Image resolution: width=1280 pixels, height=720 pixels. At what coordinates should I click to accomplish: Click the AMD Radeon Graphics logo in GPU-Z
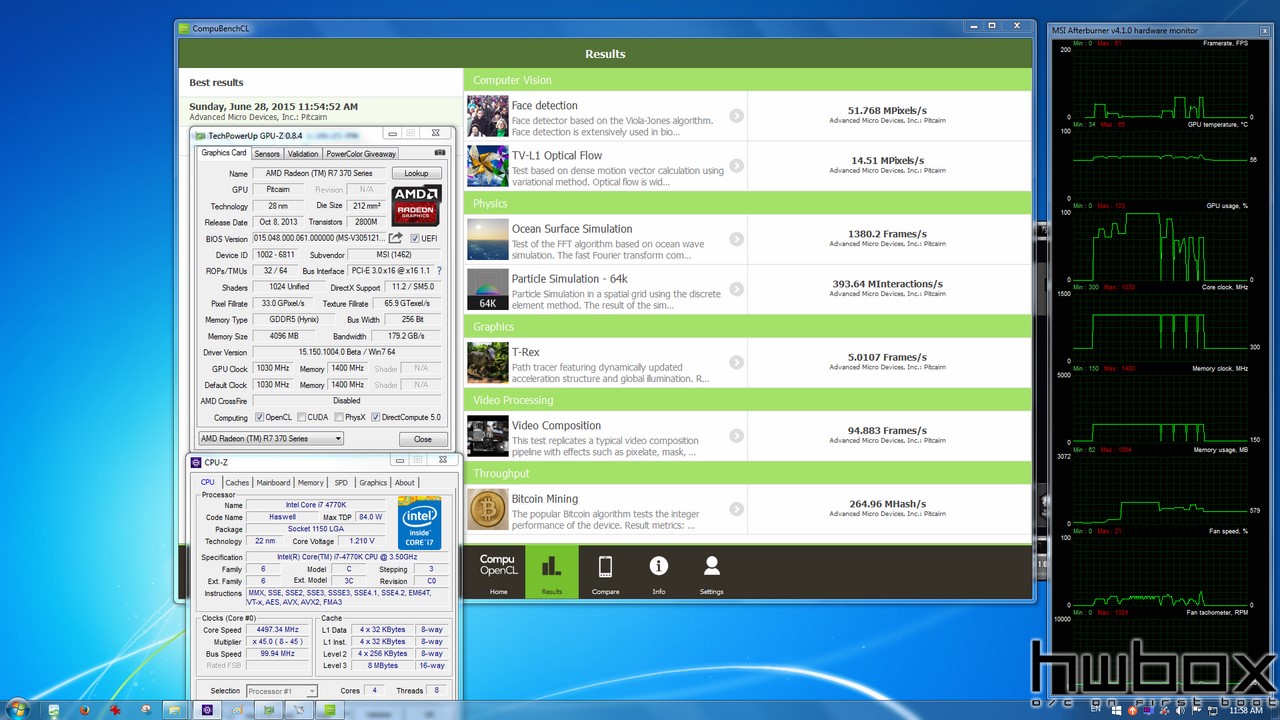(x=416, y=206)
